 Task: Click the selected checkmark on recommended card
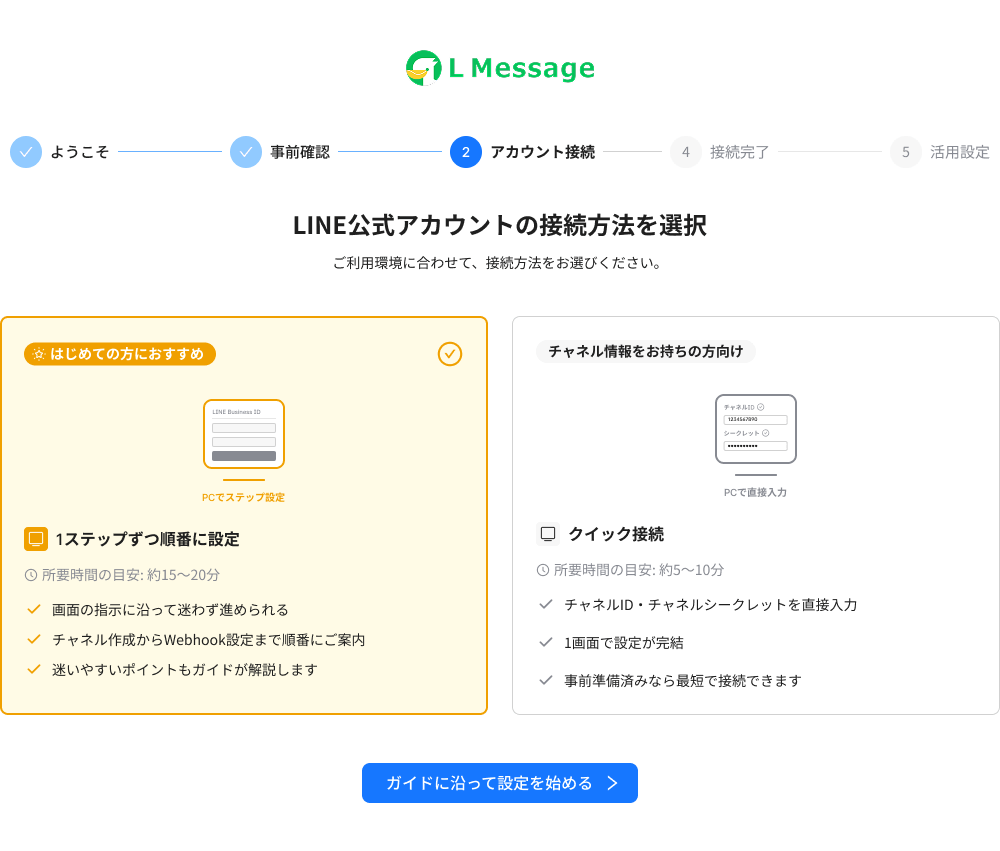click(450, 353)
